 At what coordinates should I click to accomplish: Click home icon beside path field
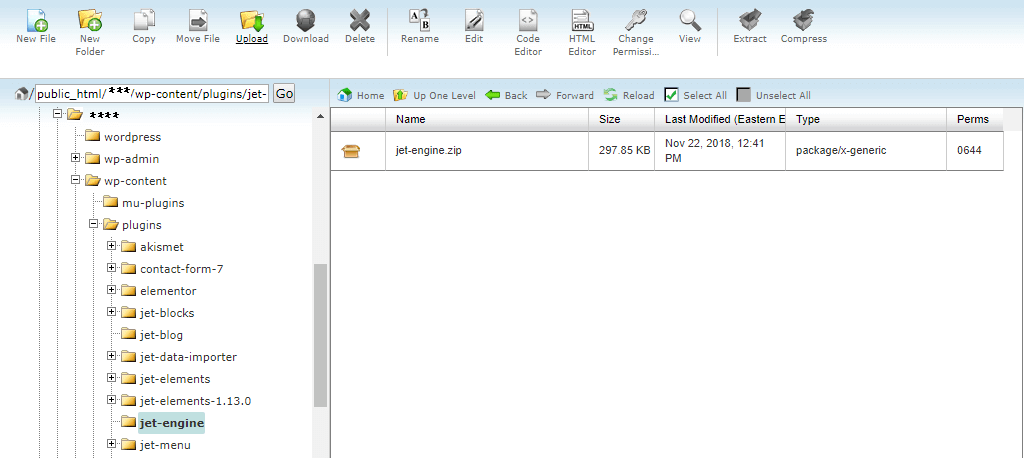22,94
